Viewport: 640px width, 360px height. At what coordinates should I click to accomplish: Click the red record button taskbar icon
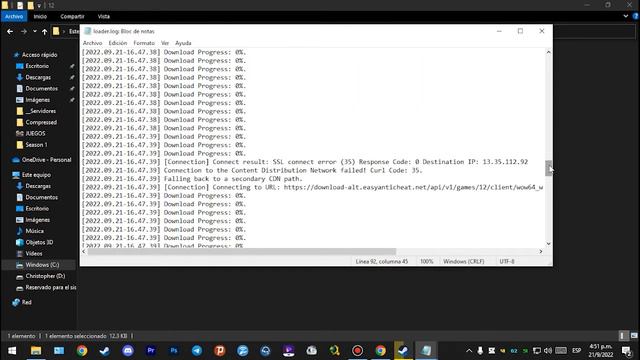coord(358,351)
